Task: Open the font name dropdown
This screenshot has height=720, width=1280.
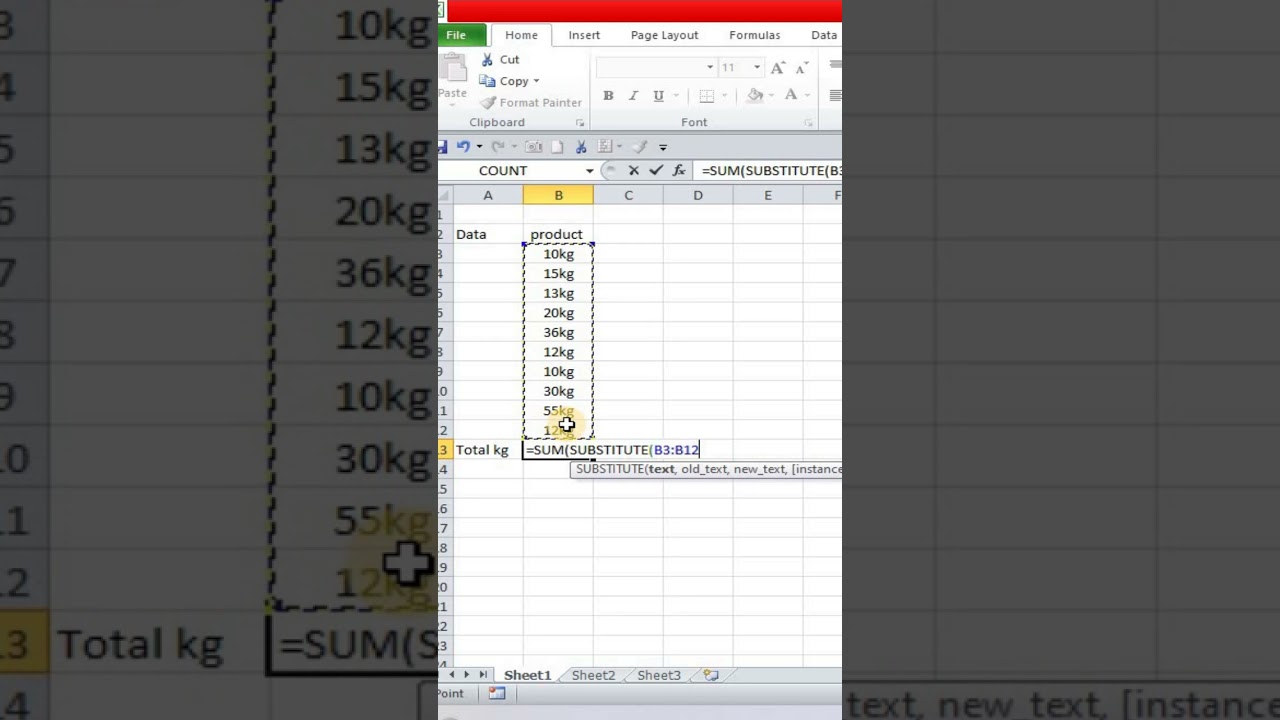Action: point(710,67)
